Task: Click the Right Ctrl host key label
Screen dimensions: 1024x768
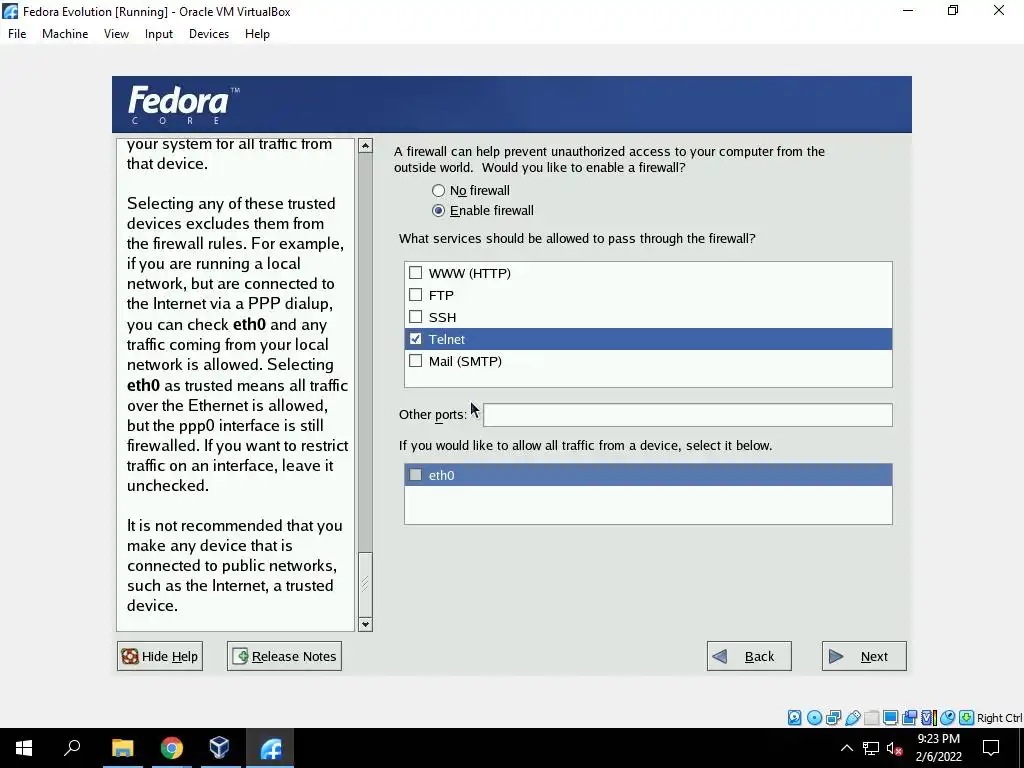Action: (x=1000, y=718)
